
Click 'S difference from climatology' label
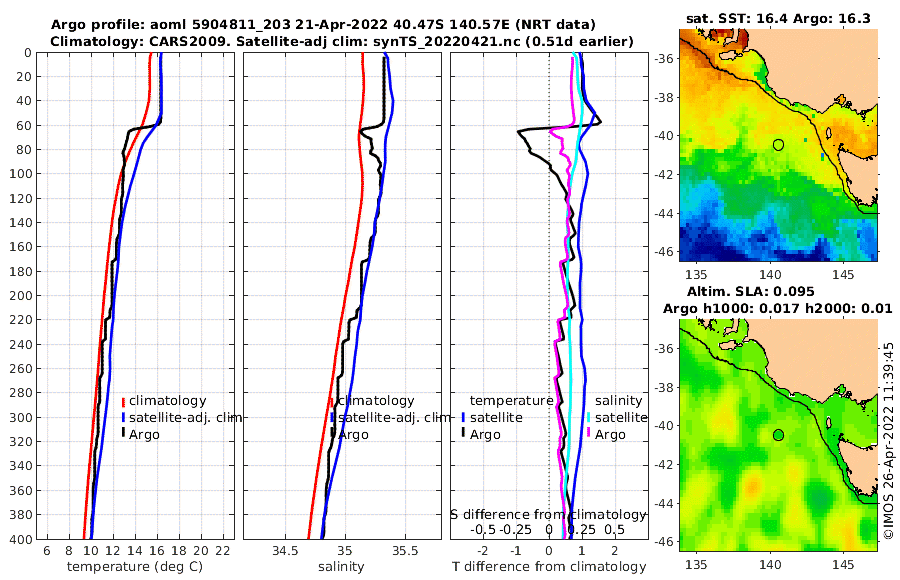coord(549,515)
